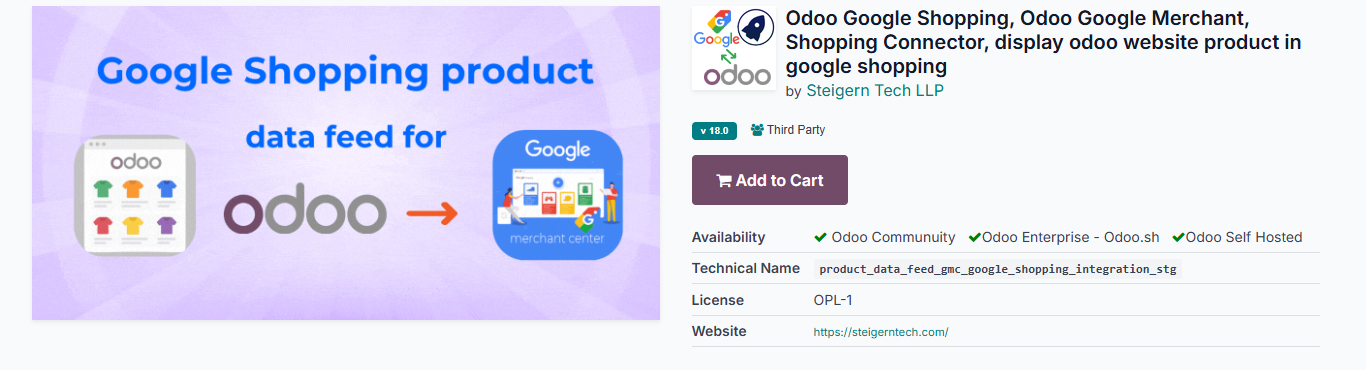The image size is (1366, 370).
Task: Click the Google Shopping product banner image
Action: [x=346, y=163]
